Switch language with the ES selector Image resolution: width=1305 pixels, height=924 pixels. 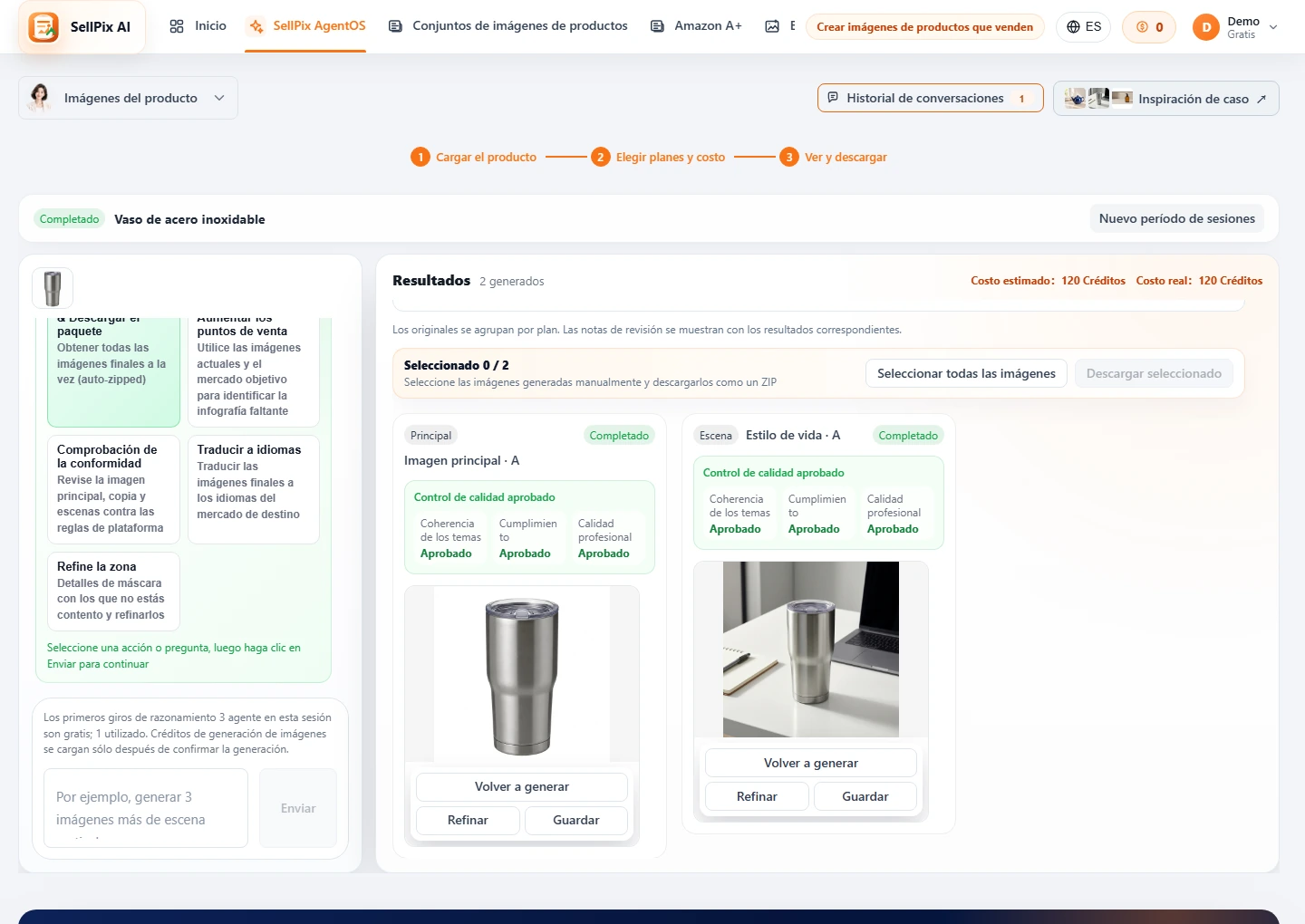click(1083, 27)
